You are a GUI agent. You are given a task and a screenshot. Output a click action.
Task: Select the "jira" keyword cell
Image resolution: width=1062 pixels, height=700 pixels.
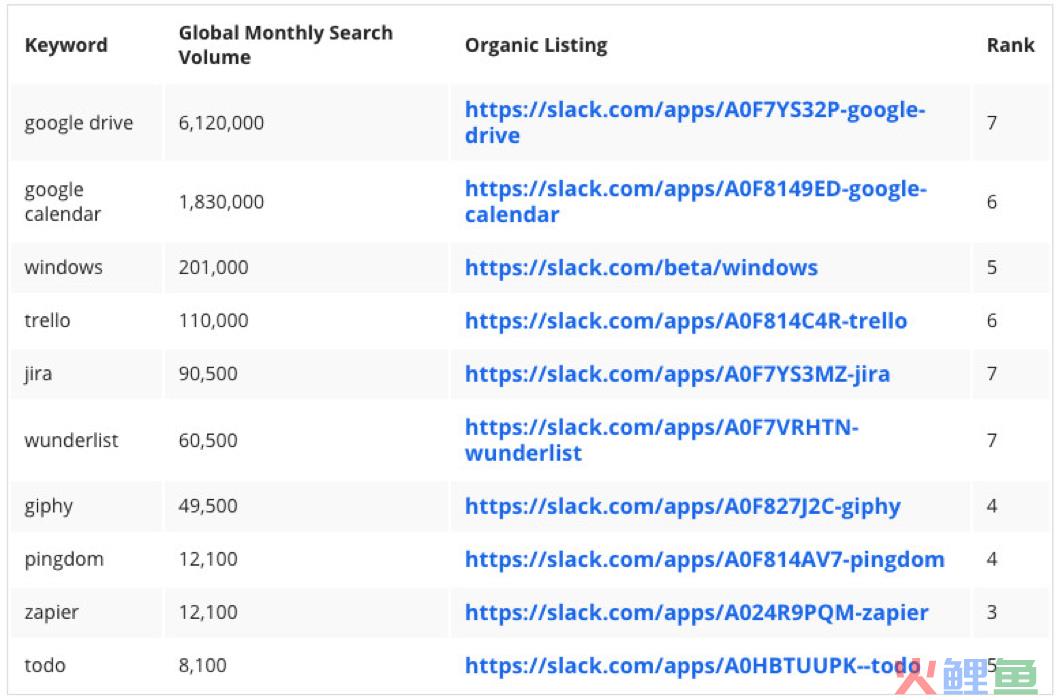(x=38, y=374)
